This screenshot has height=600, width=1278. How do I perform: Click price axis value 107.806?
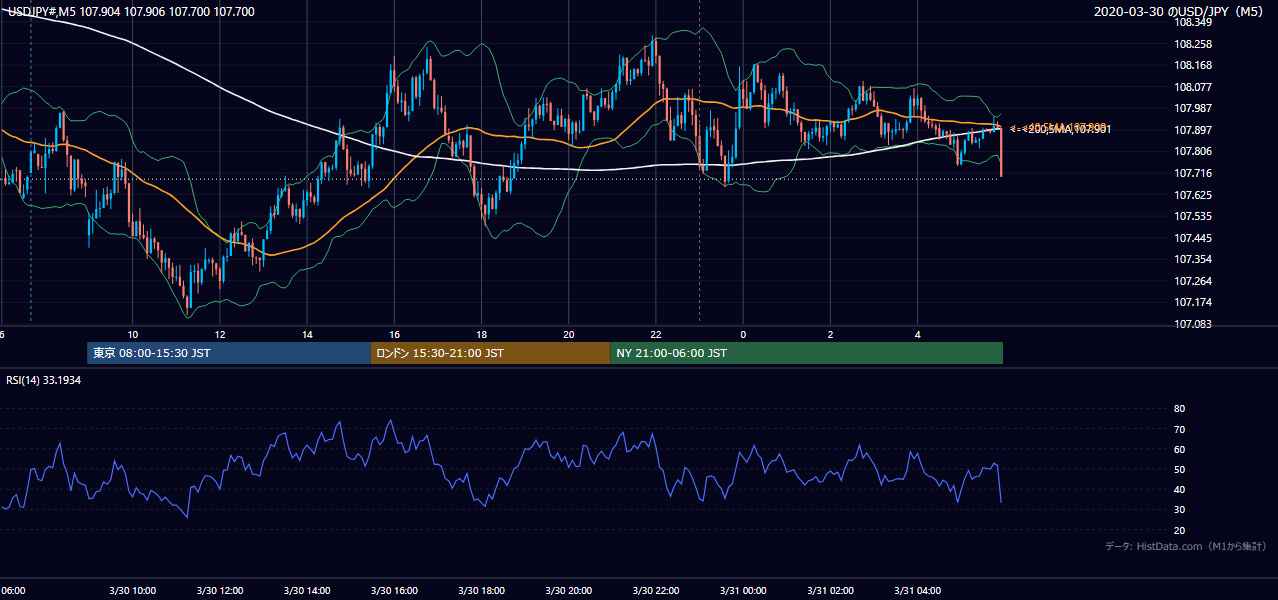(x=1192, y=151)
